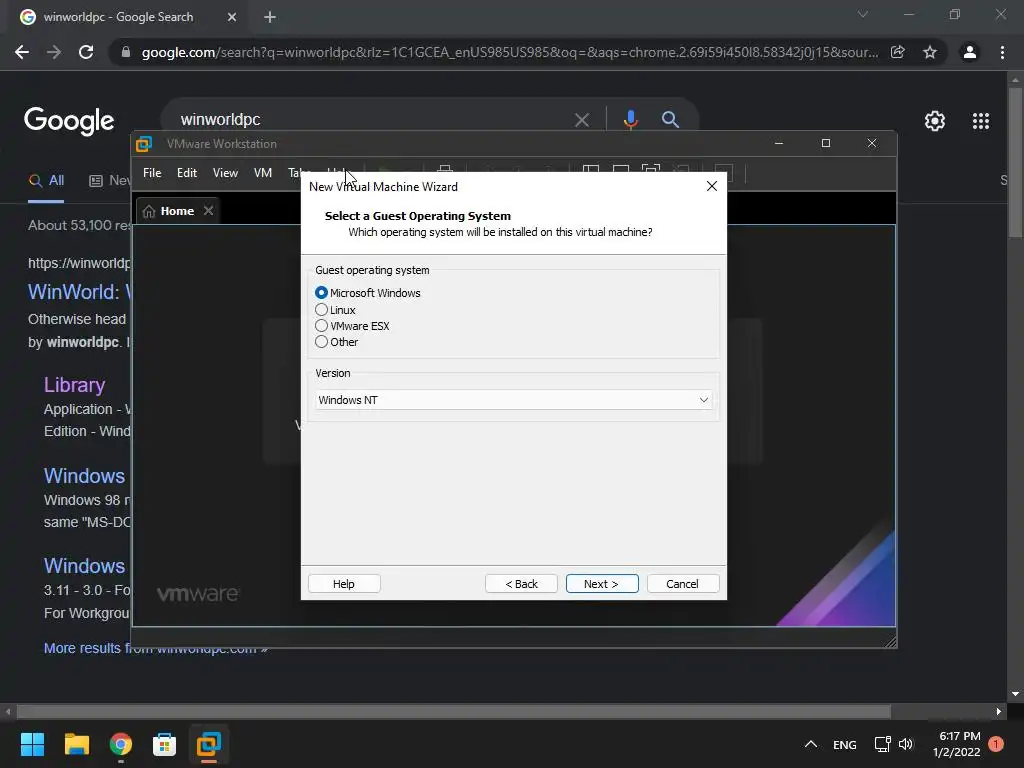Show hidden system tray icons

810,744
